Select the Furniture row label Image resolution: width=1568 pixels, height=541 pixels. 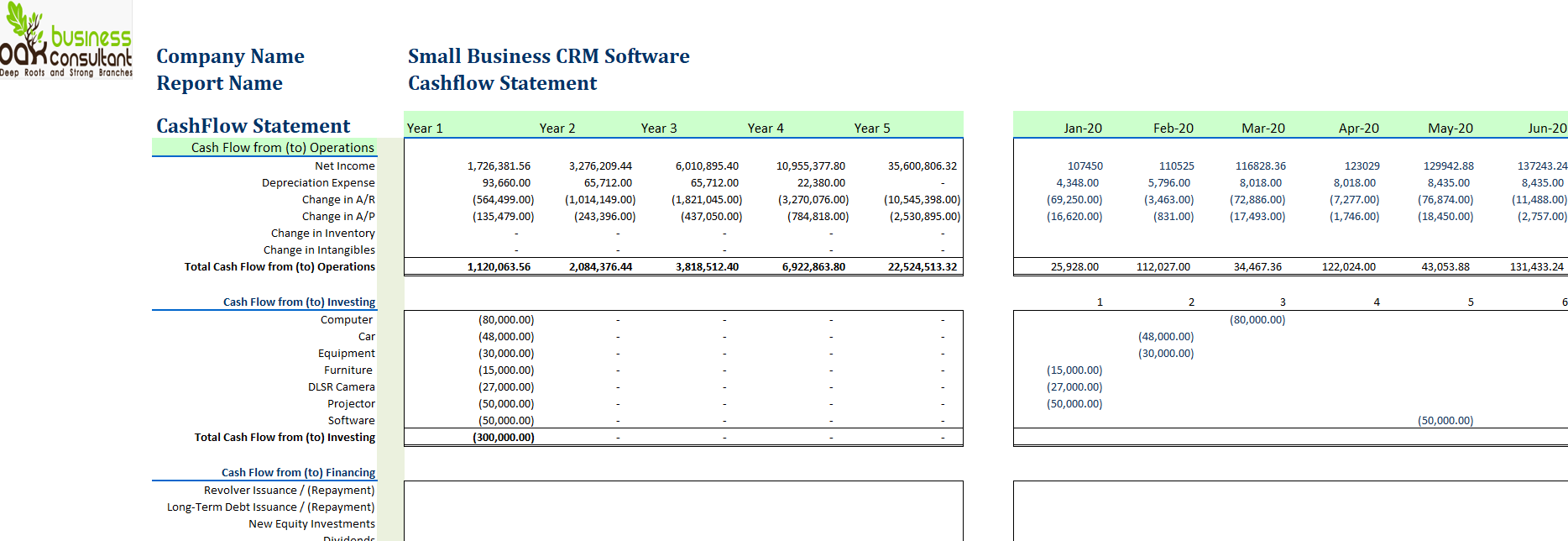click(x=348, y=370)
